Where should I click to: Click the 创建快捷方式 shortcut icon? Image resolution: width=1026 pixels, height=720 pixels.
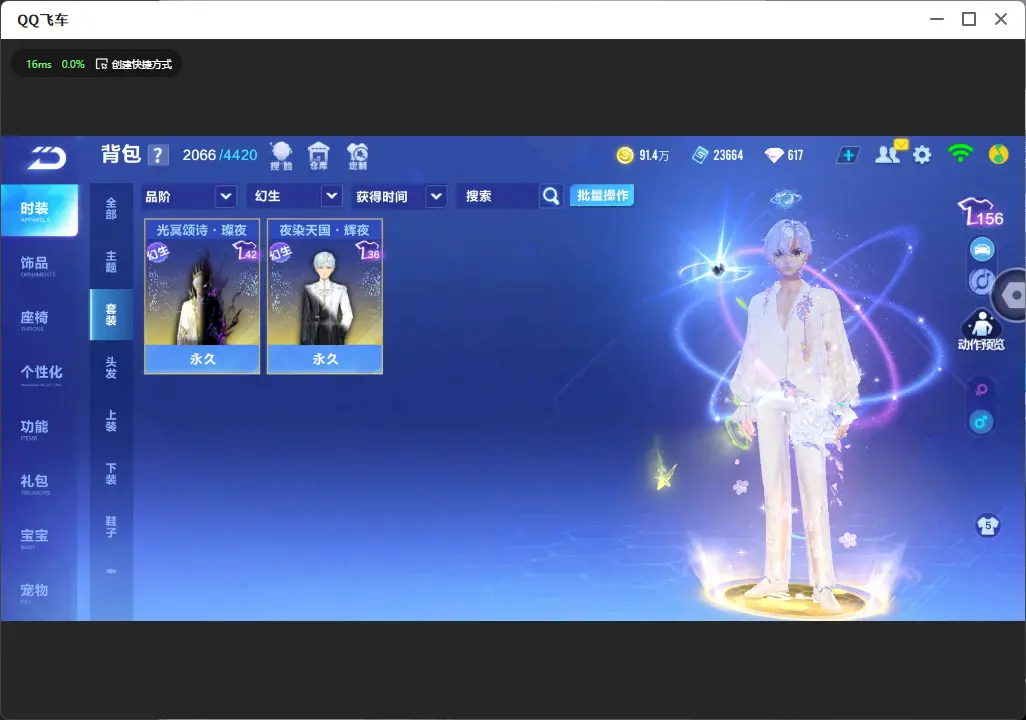pyautogui.click(x=101, y=63)
